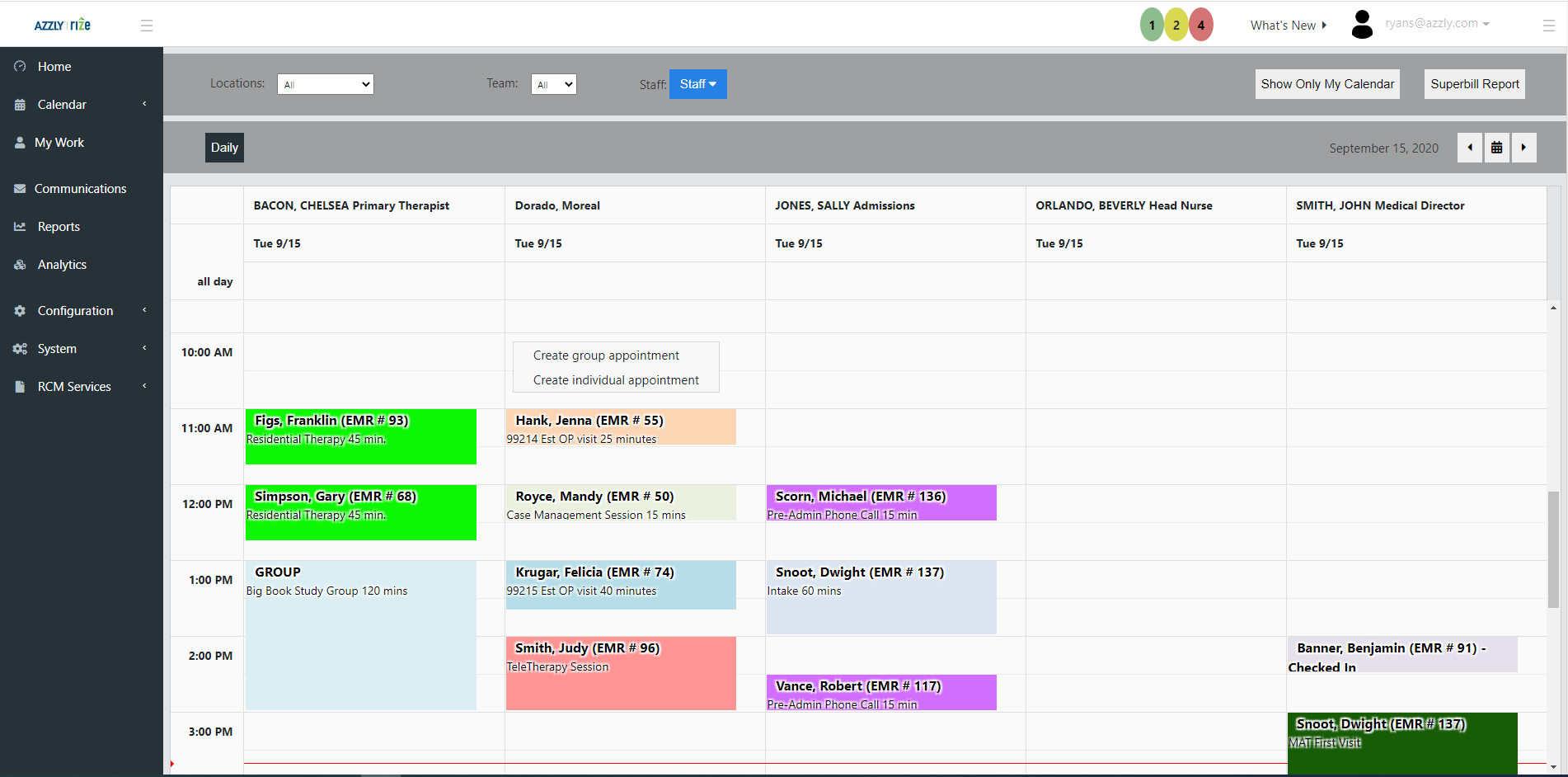Open the Locations dropdown
The height and width of the screenshot is (777, 1568).
tap(326, 84)
